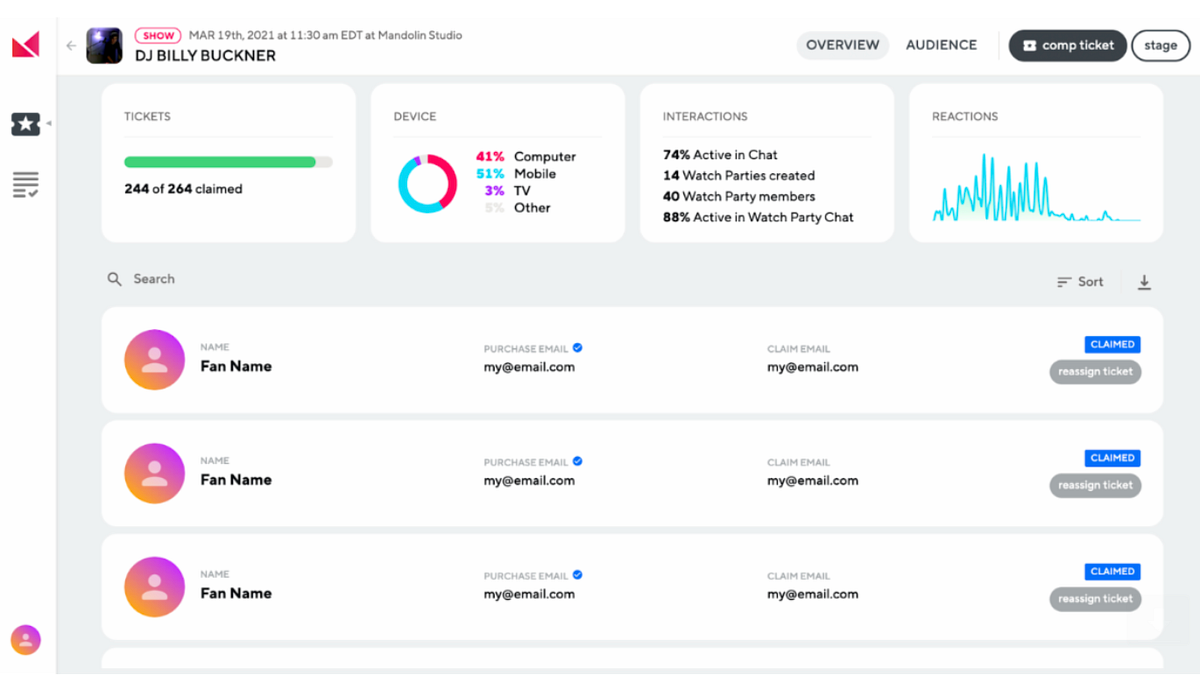This screenshot has width=1200, height=695.
Task: Click the first fan's avatar thumbnail
Action: [x=154, y=359]
